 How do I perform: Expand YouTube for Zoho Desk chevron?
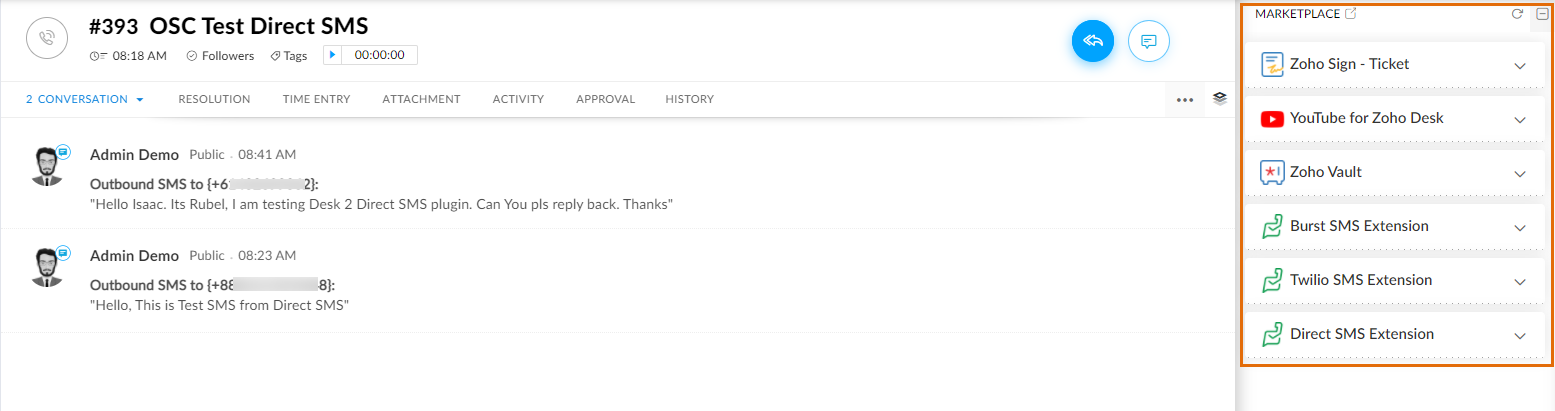point(1520,119)
